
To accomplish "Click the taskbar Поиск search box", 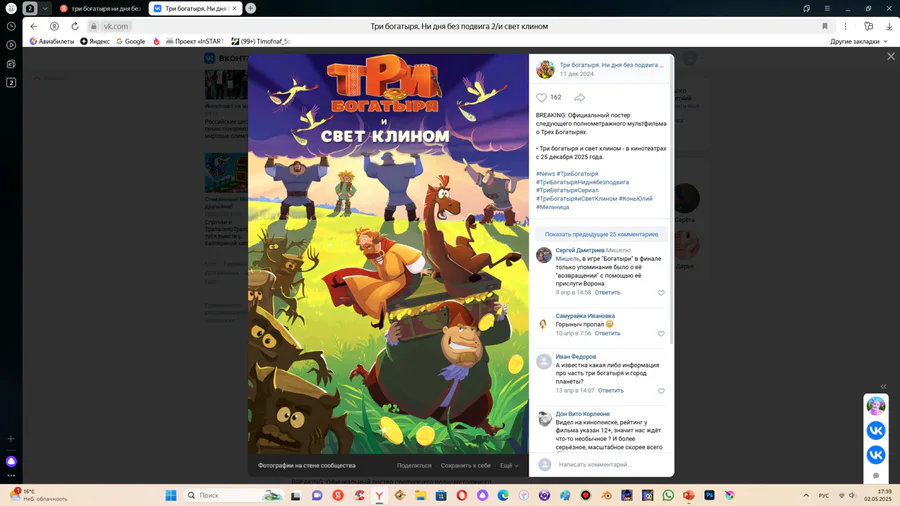I will point(234,495).
